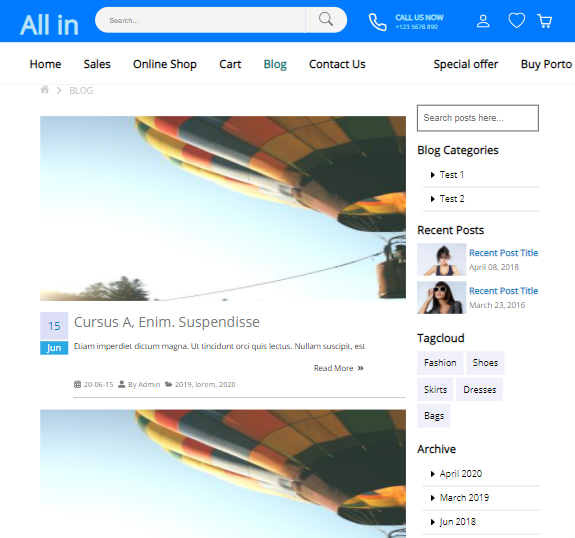Open the Recent Post Title dated April 08, 2018
This screenshot has height=538, width=575.
click(x=503, y=253)
